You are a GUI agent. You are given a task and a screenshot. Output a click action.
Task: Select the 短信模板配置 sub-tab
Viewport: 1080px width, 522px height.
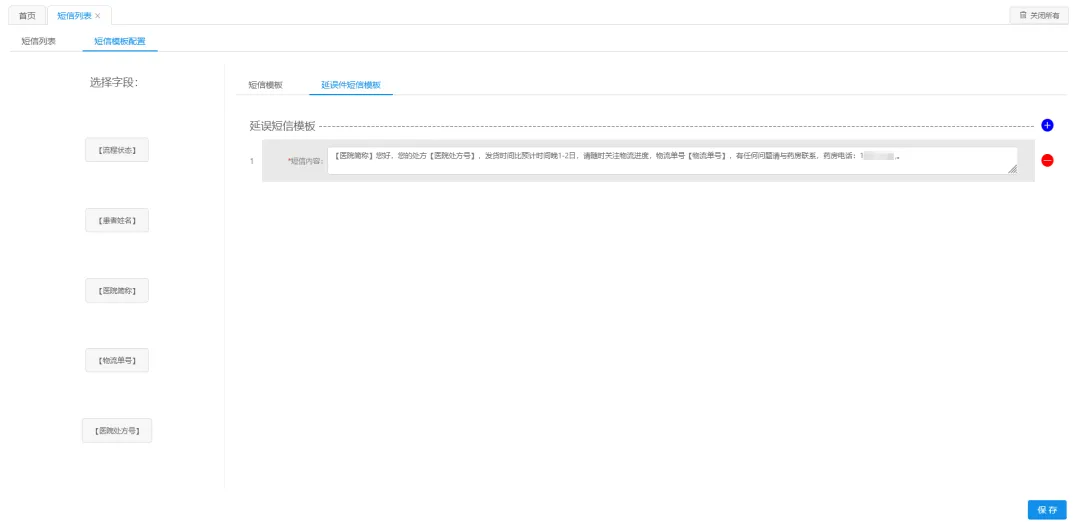pos(119,41)
